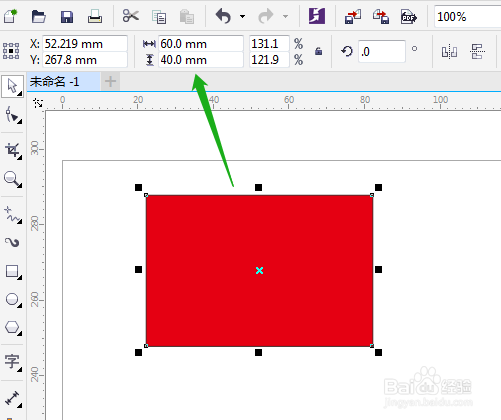Add a new document tab with plus
501x420 pixels.
(110, 81)
